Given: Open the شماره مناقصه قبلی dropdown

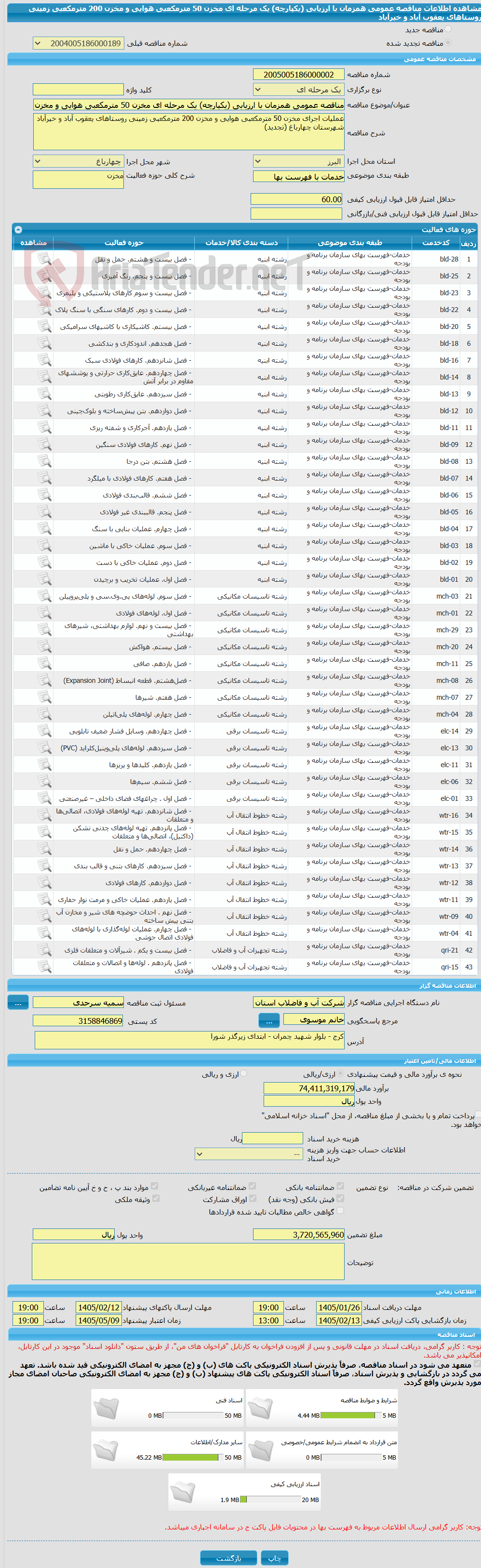Looking at the screenshot, I should tap(79, 43).
